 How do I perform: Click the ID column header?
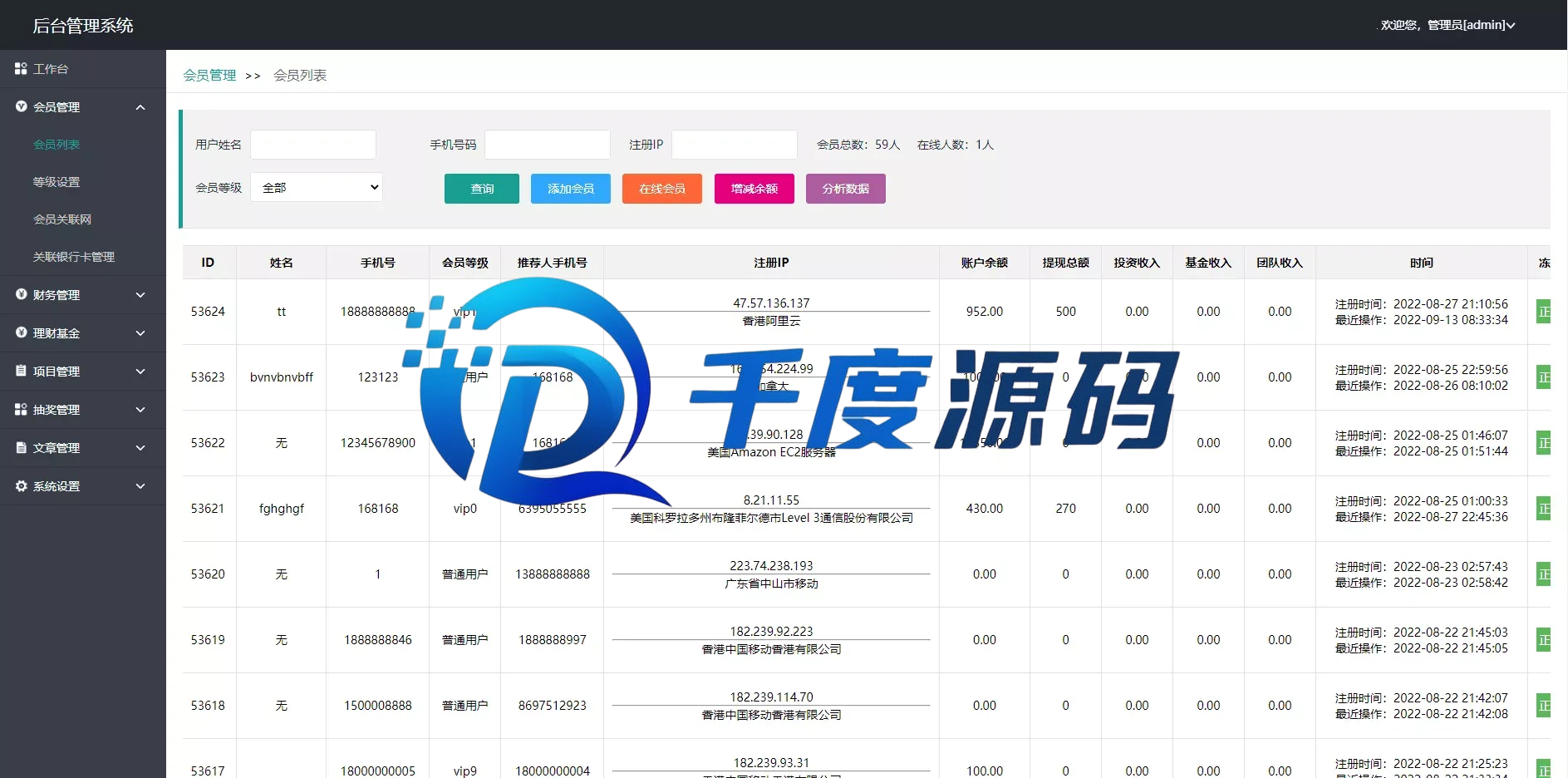click(208, 263)
